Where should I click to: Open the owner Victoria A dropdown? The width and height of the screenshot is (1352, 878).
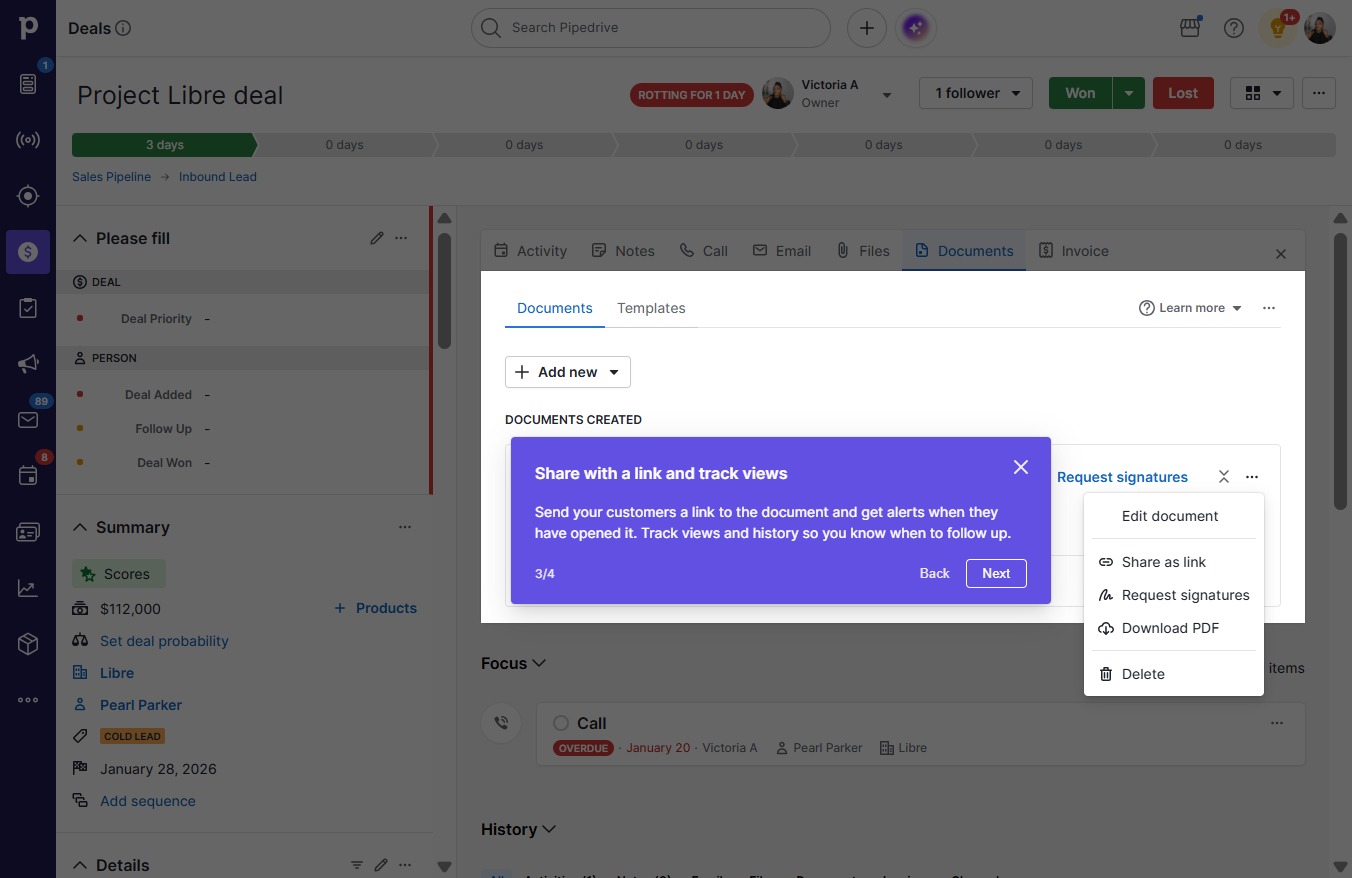[886, 95]
